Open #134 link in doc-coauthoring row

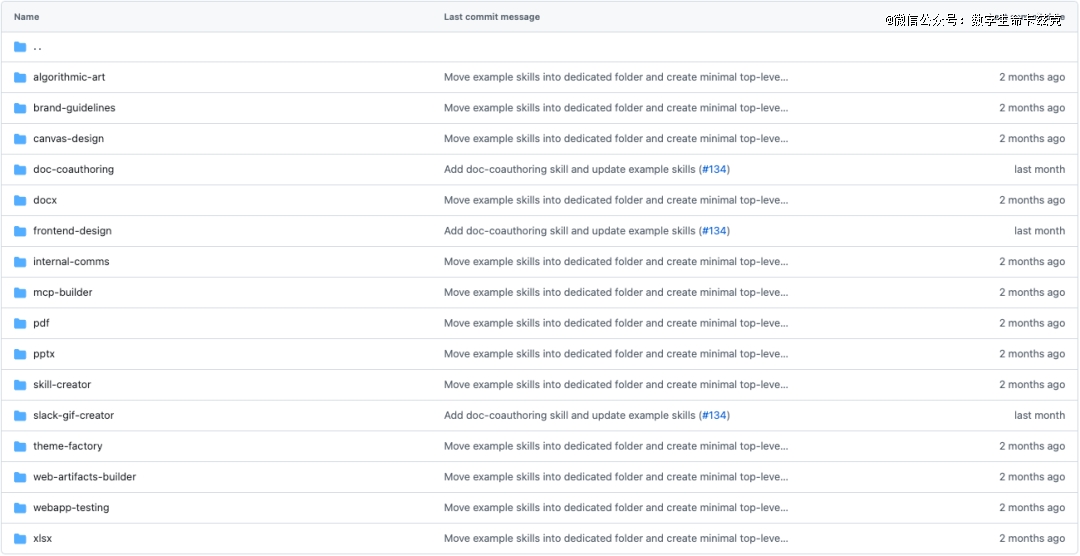714,170
